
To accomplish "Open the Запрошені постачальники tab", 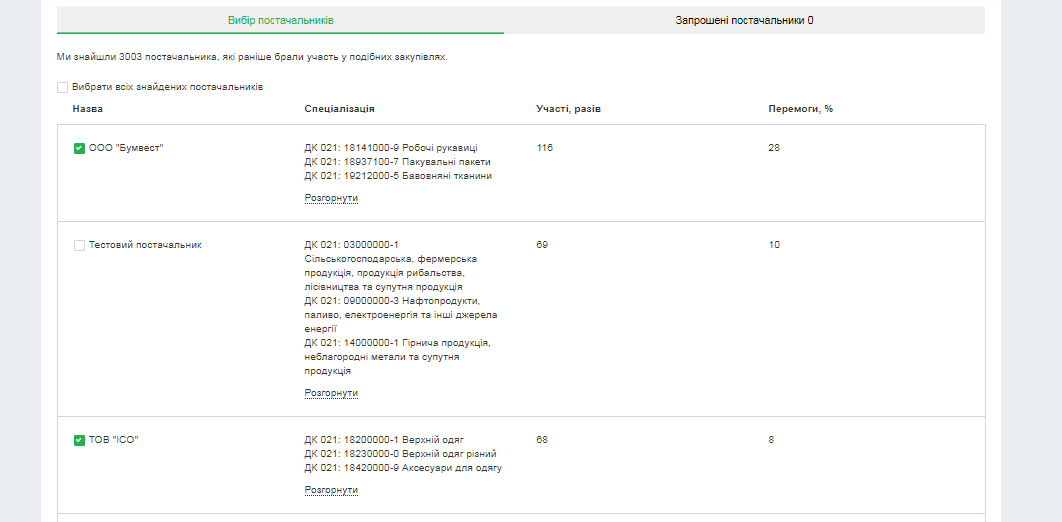I will (744, 20).
